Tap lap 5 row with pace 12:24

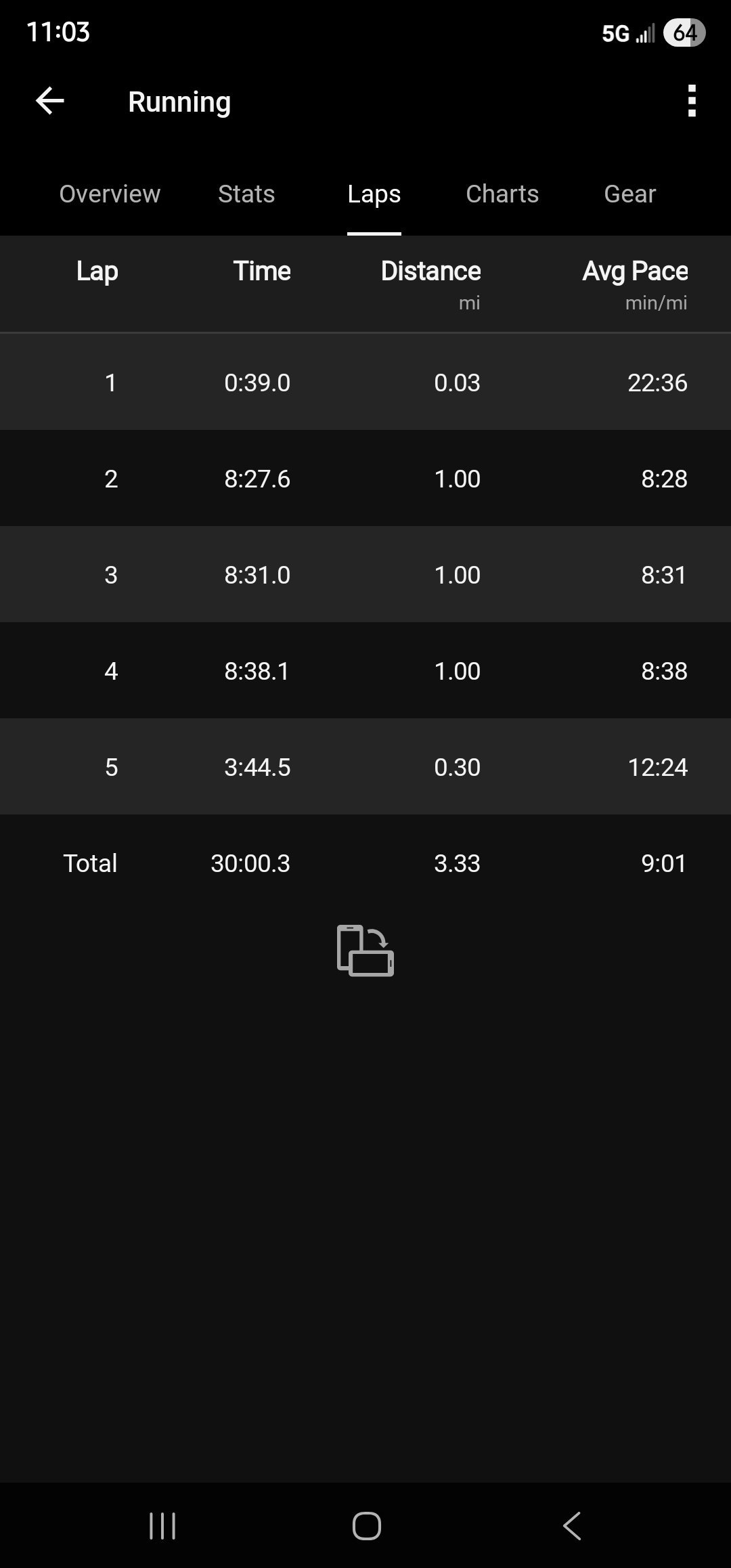(x=365, y=767)
